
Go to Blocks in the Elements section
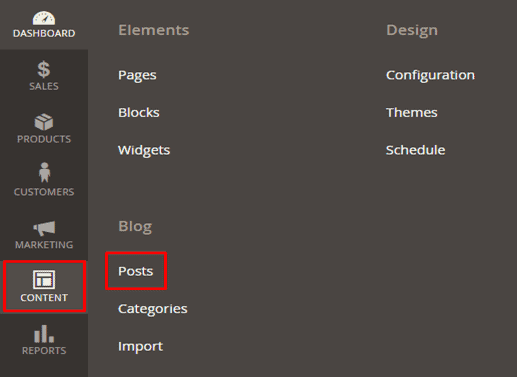(139, 112)
